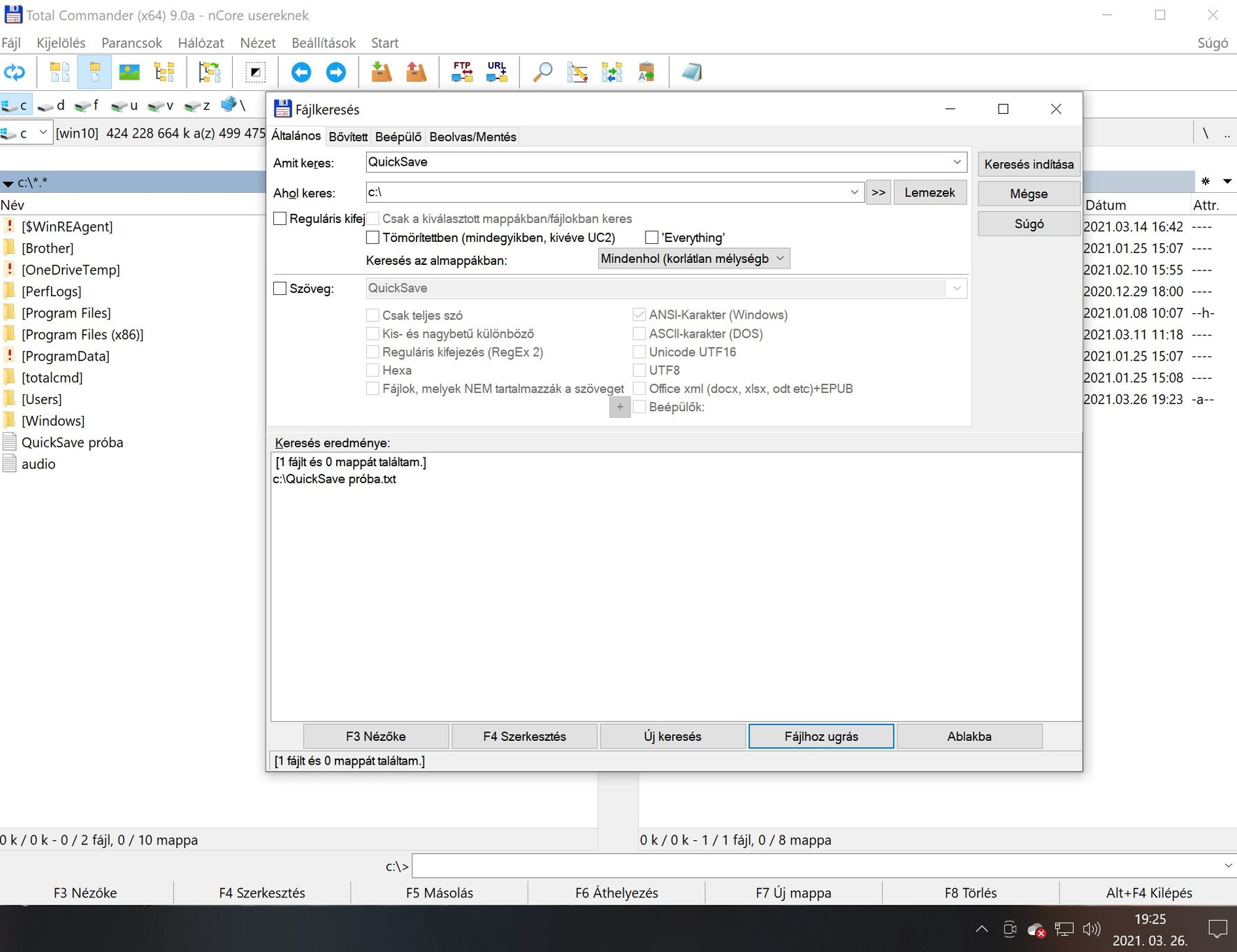
Task: Click the clipboard names toolbar icon
Action: (646, 72)
